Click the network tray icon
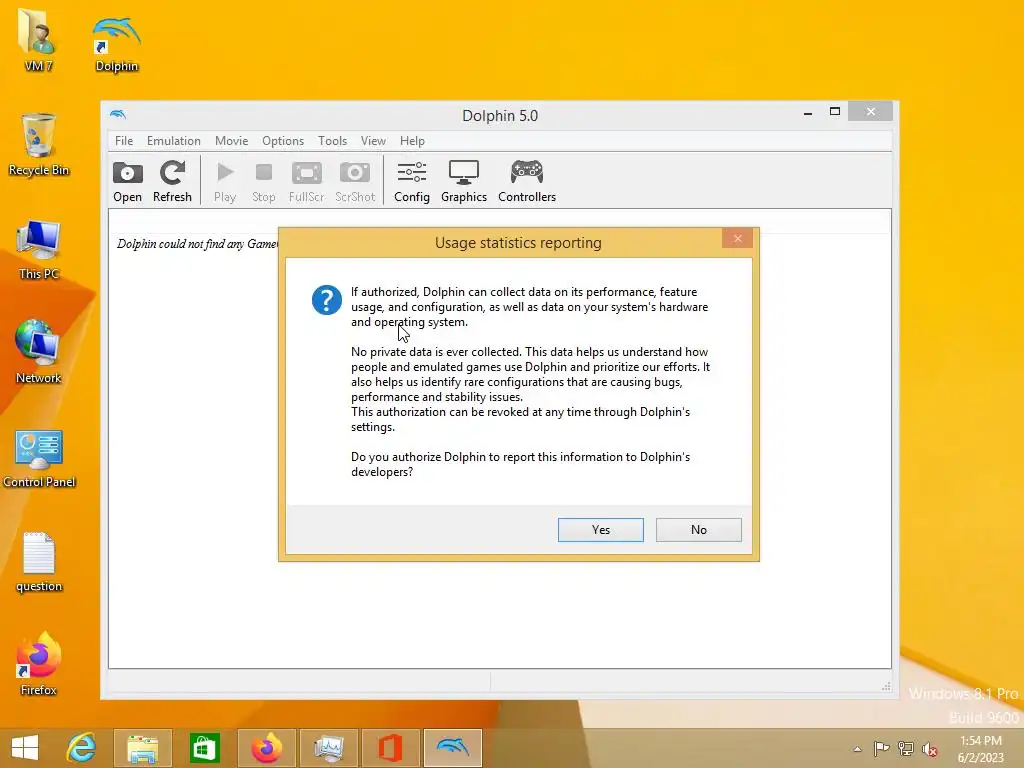 pyautogui.click(x=906, y=749)
